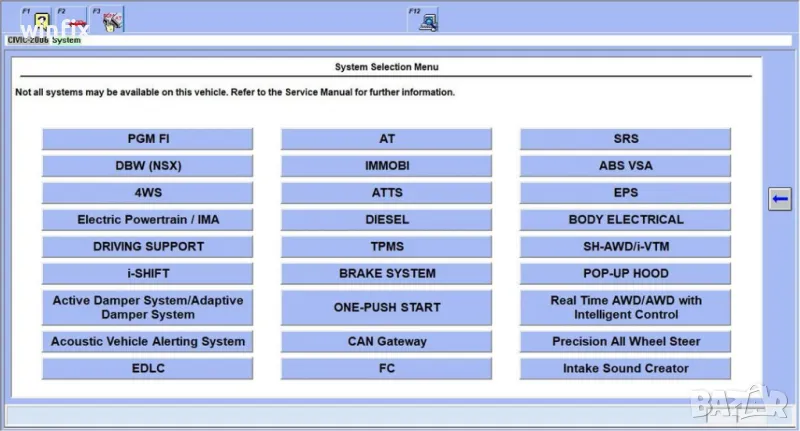The width and height of the screenshot is (800, 431).
Task: Open the IMMOBI system
Action: [x=386, y=166]
